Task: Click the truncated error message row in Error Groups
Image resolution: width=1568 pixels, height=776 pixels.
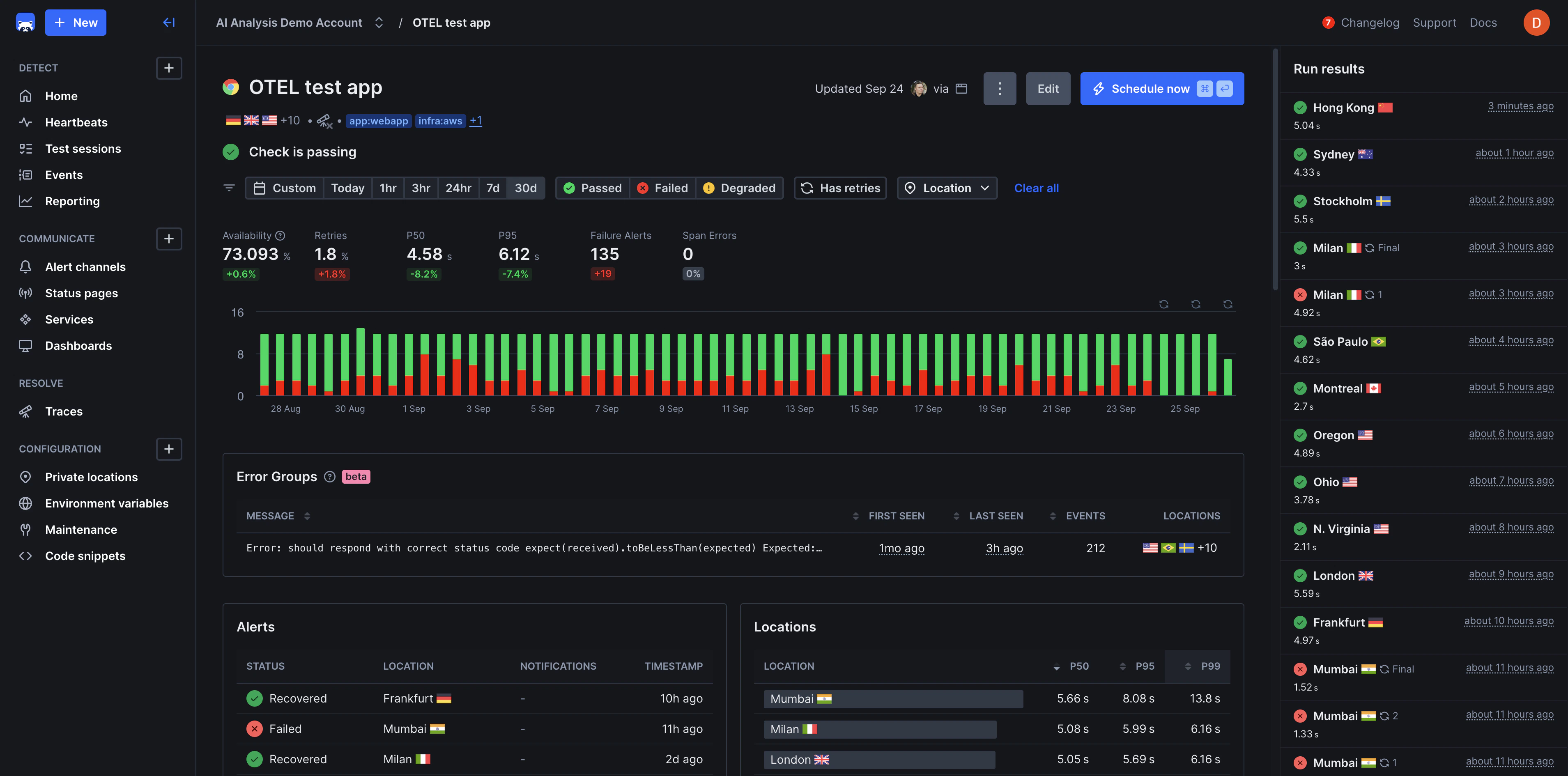Action: pyautogui.click(x=534, y=547)
